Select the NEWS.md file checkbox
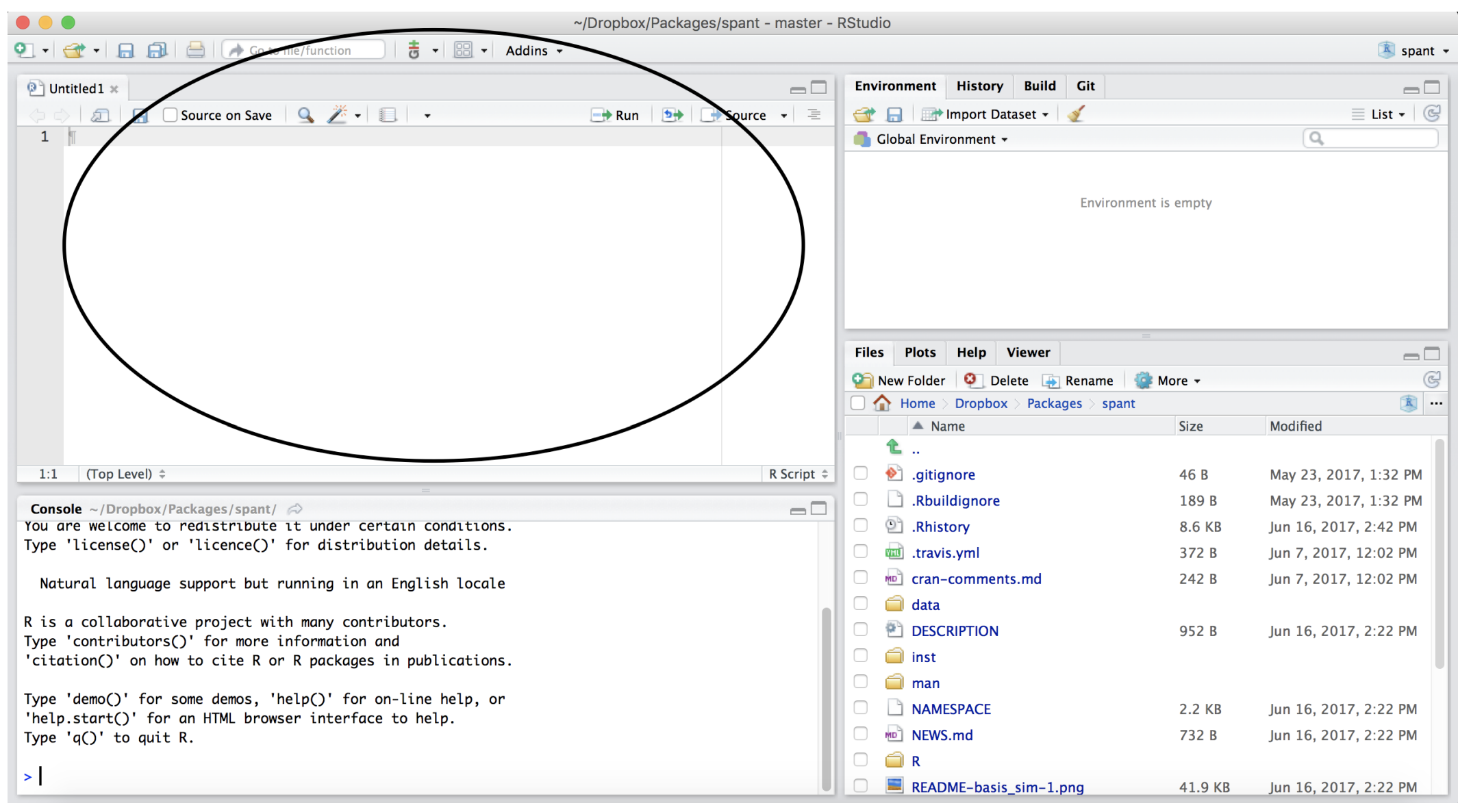 (861, 734)
